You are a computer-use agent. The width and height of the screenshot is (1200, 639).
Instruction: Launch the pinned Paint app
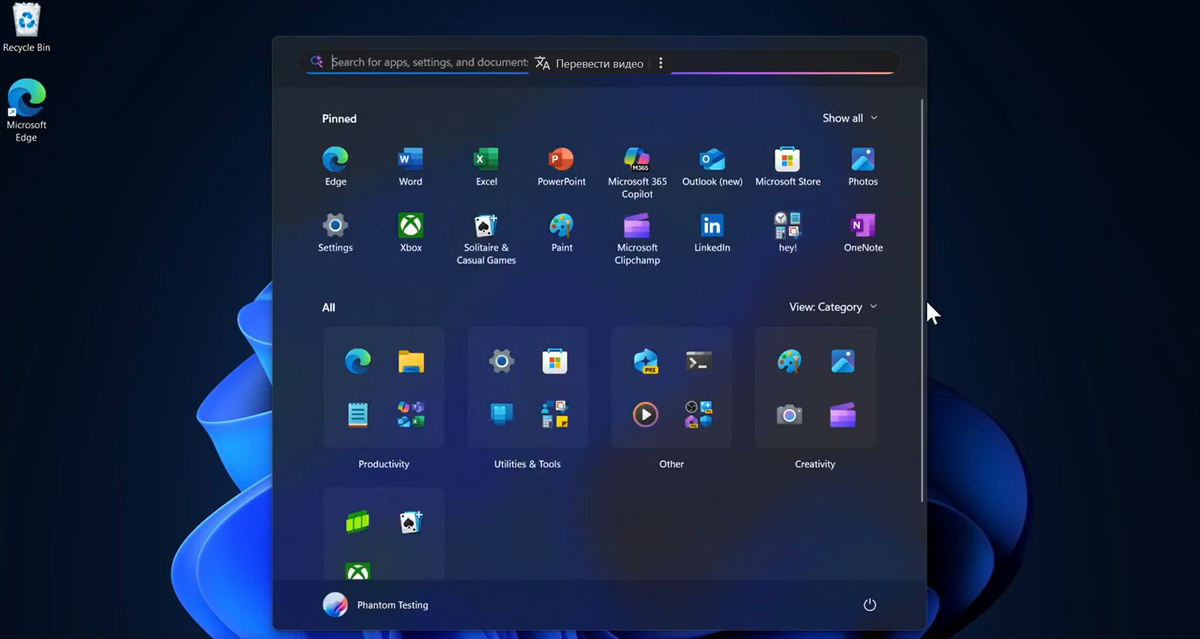pos(561,232)
